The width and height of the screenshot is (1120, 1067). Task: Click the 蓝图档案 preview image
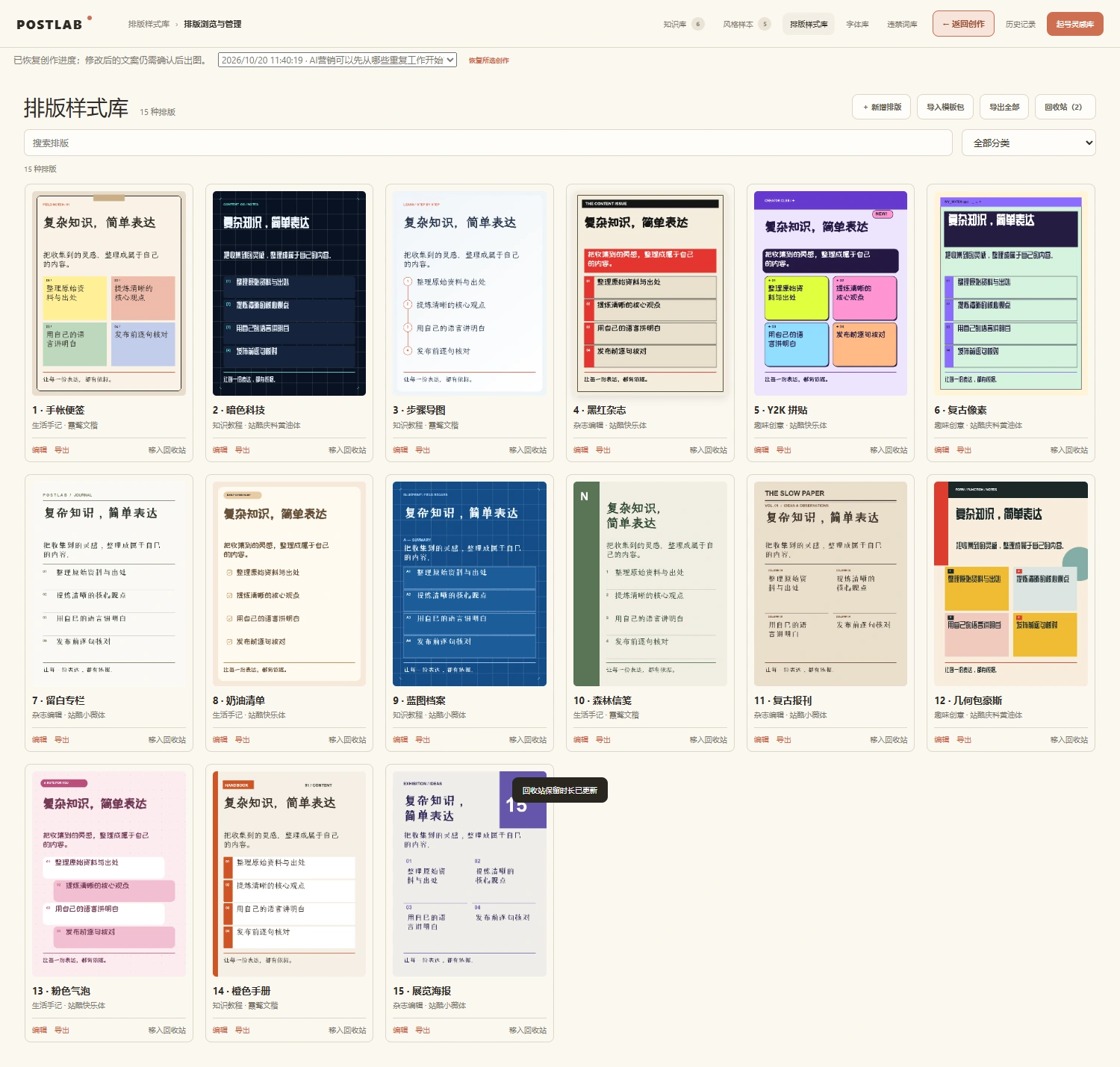tap(470, 584)
